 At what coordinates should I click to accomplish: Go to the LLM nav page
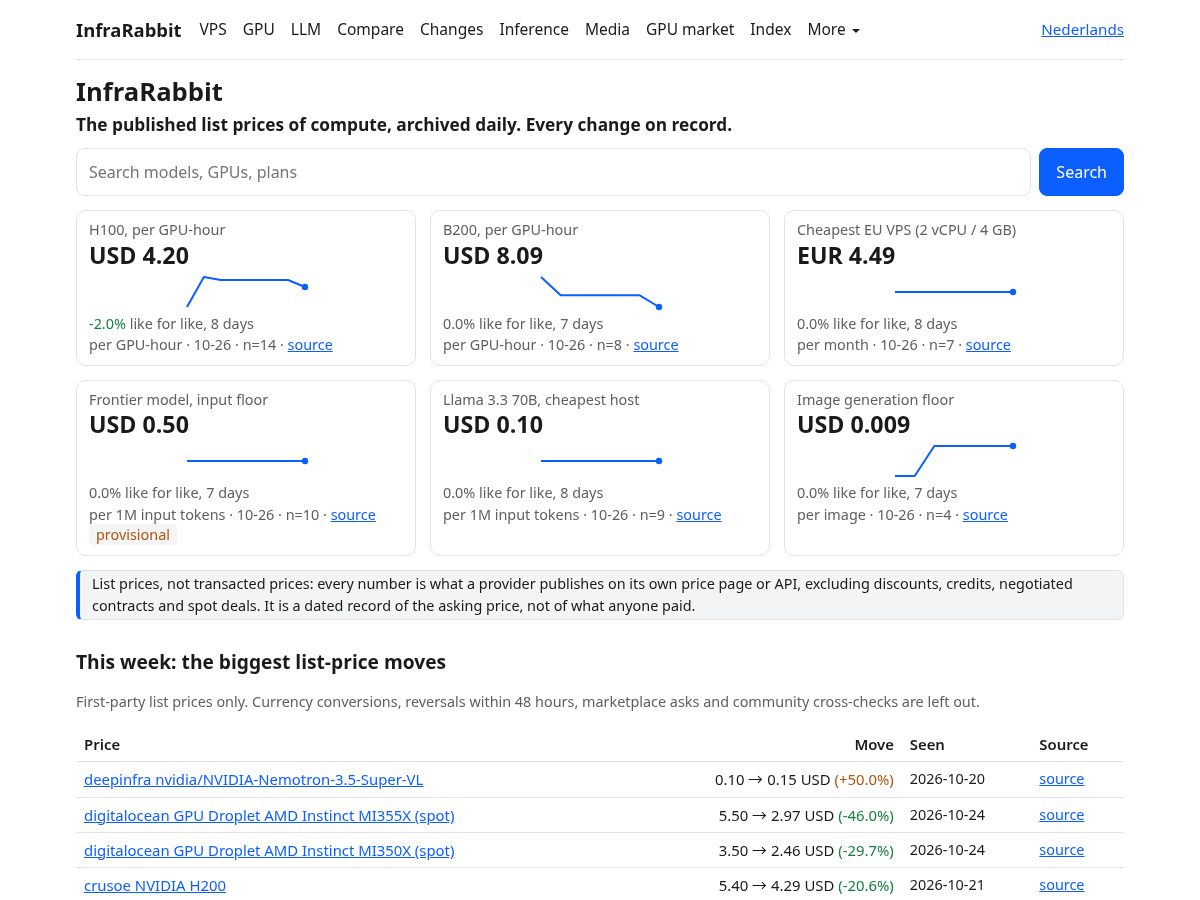[x=306, y=30]
